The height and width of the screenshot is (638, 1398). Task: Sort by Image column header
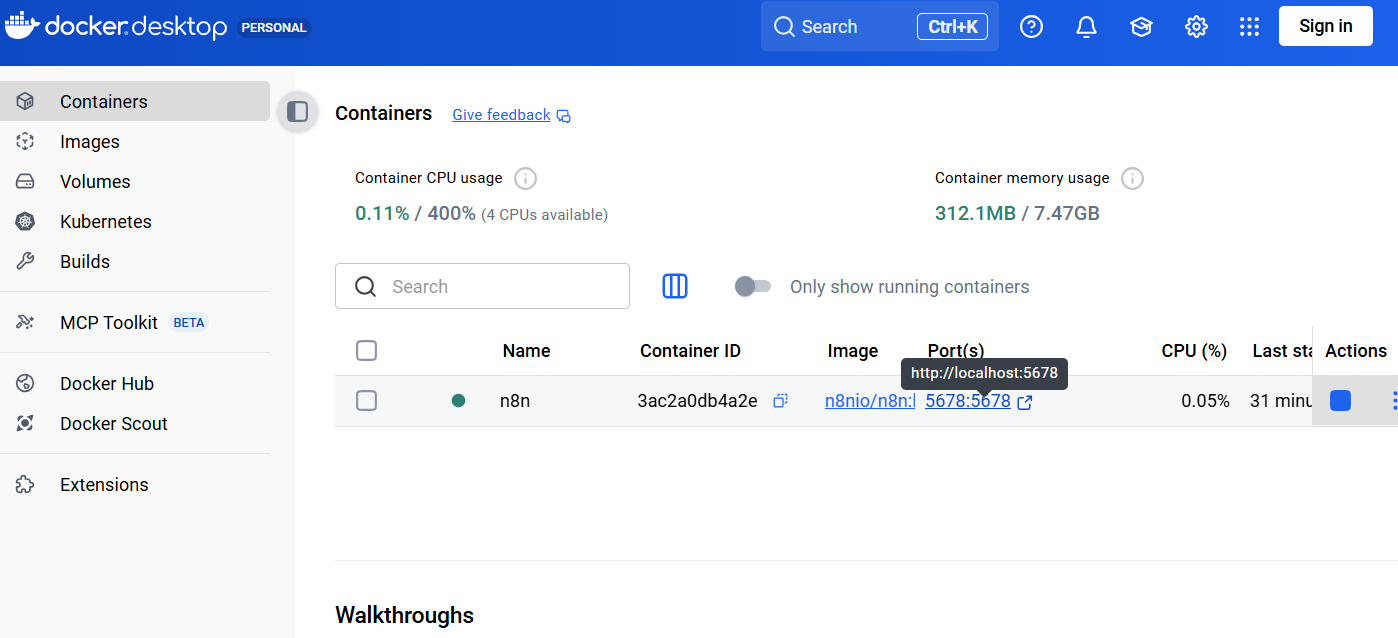[853, 351]
